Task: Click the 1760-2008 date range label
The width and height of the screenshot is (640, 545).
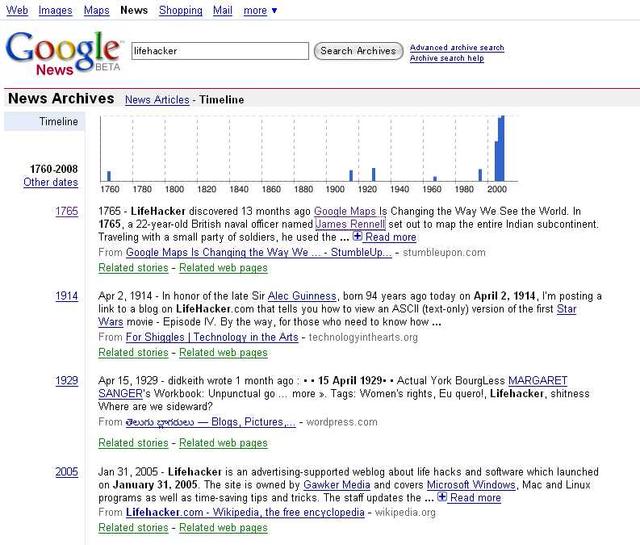Action: pyautogui.click(x=53, y=169)
